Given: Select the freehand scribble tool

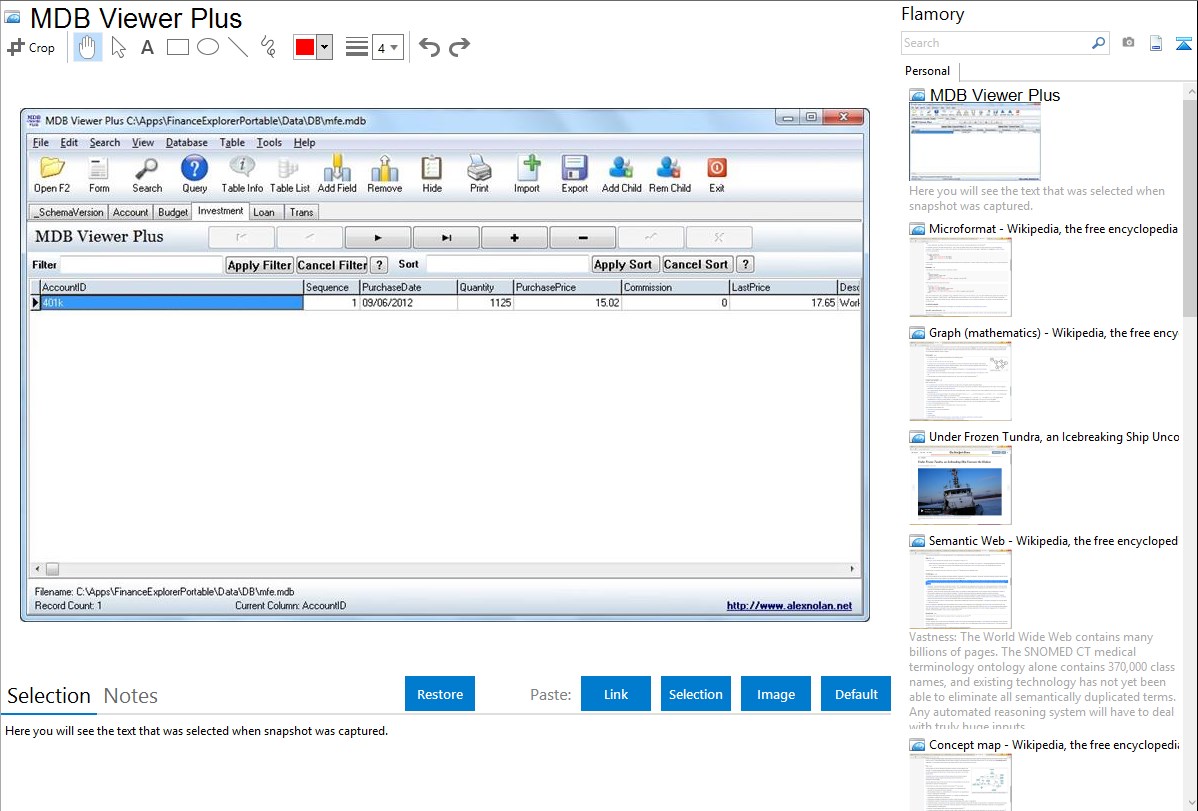Looking at the screenshot, I should 268,47.
